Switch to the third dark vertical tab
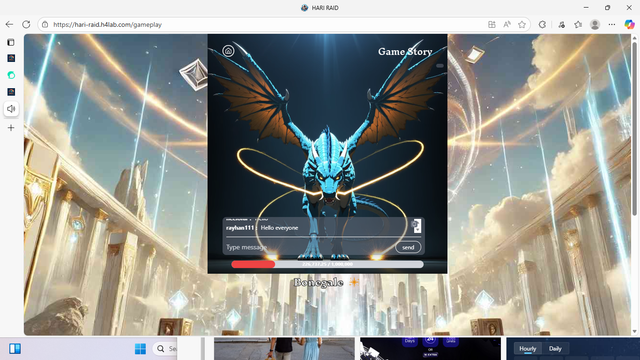 pos(11,92)
